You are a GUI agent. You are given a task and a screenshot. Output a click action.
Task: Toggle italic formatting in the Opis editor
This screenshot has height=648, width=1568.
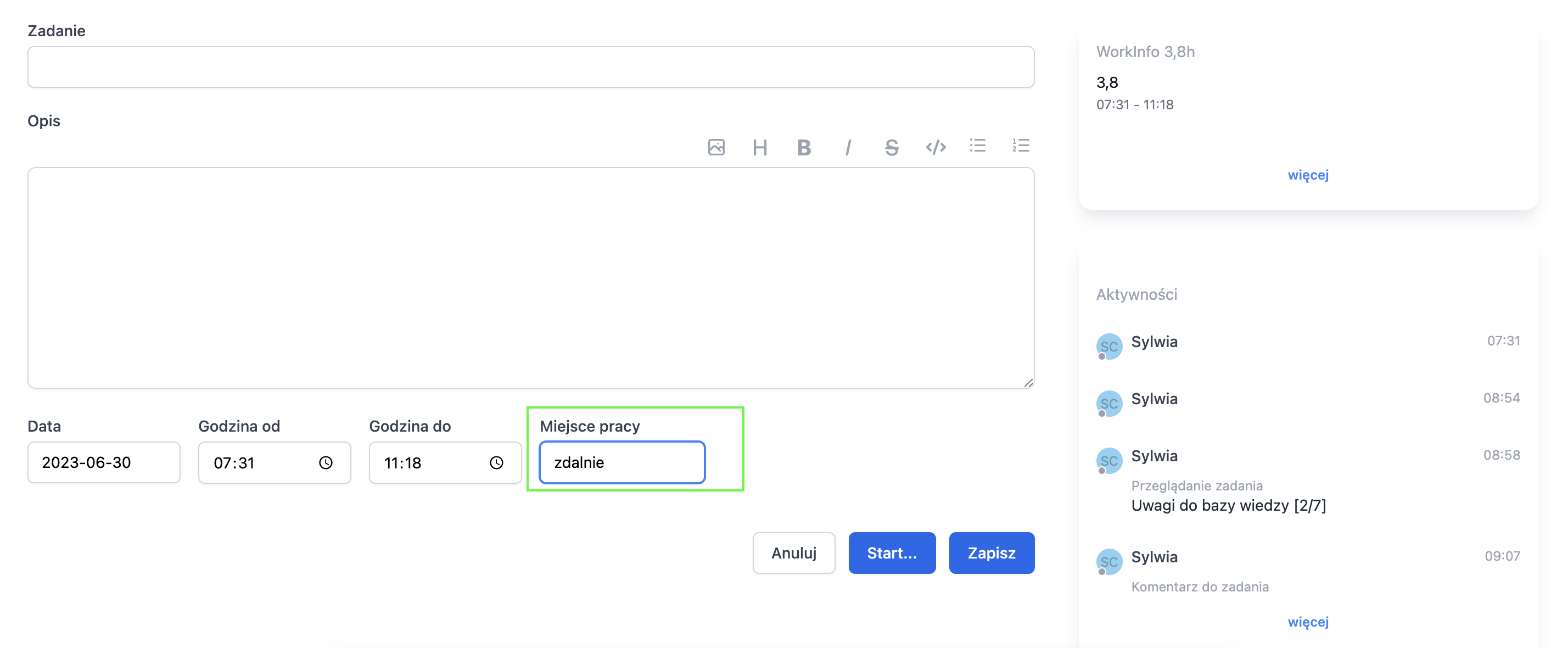[x=847, y=147]
